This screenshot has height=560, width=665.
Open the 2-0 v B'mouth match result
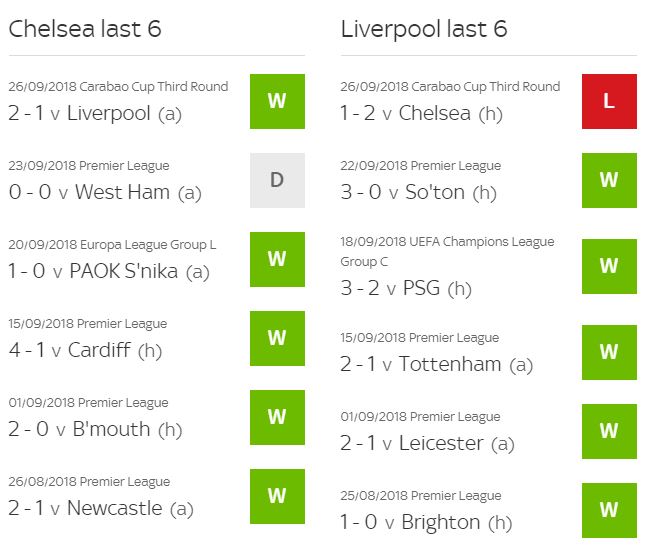95,429
